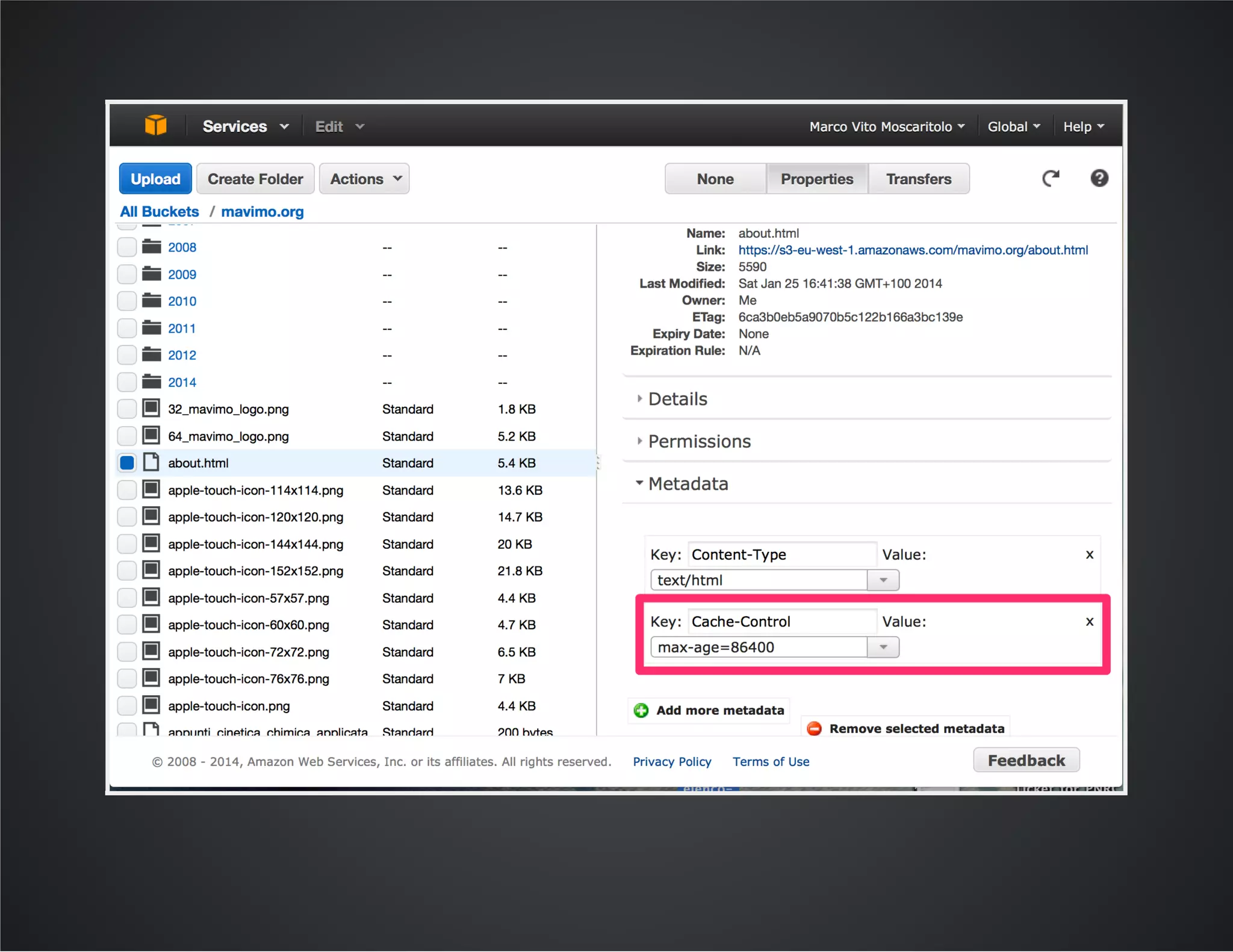Switch to the Transfers tab
This screenshot has height=952, width=1233.
(x=918, y=179)
